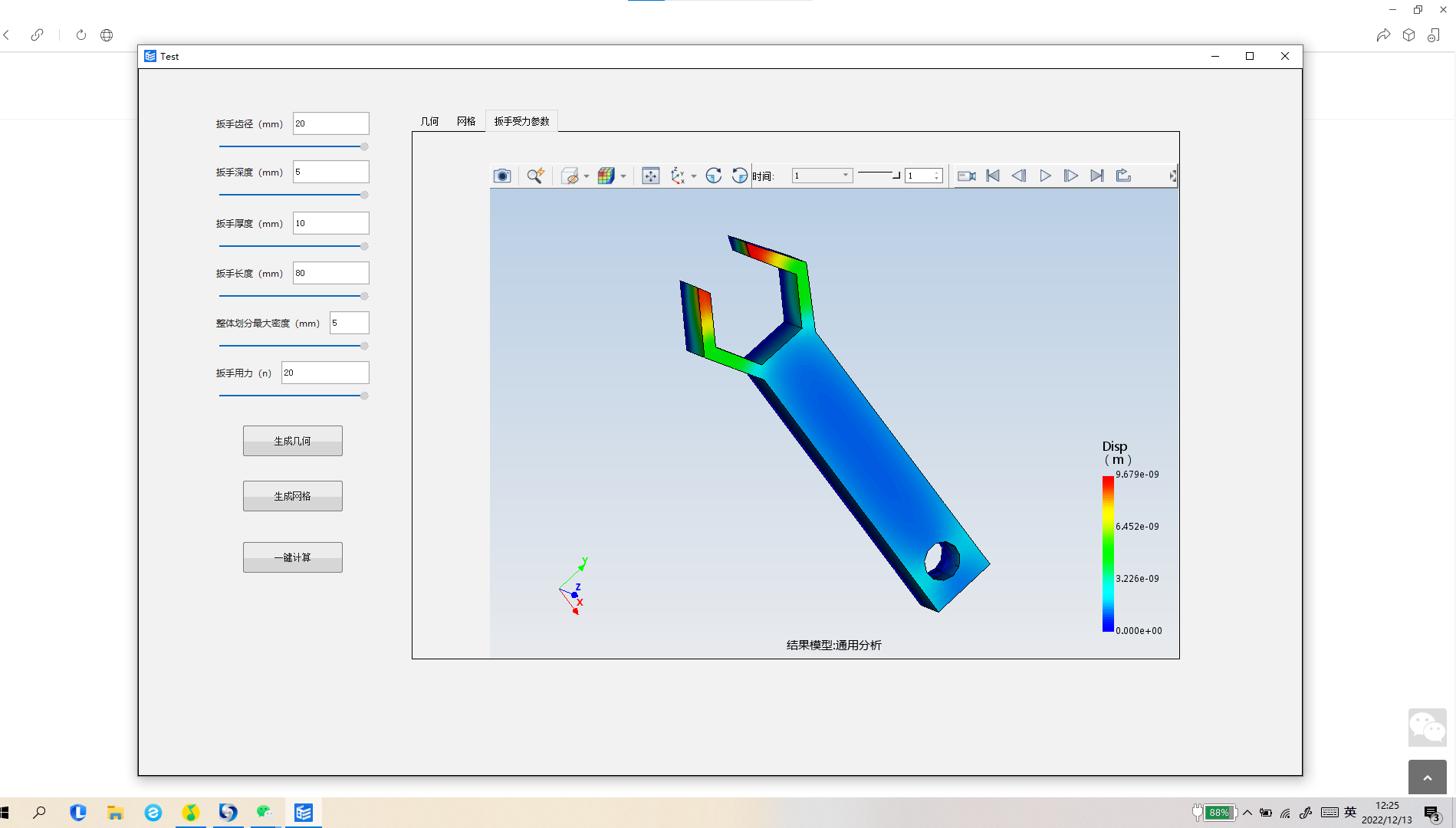Click the 扳手长度 (mm) input field
The height and width of the screenshot is (828, 1456).
[x=331, y=273]
